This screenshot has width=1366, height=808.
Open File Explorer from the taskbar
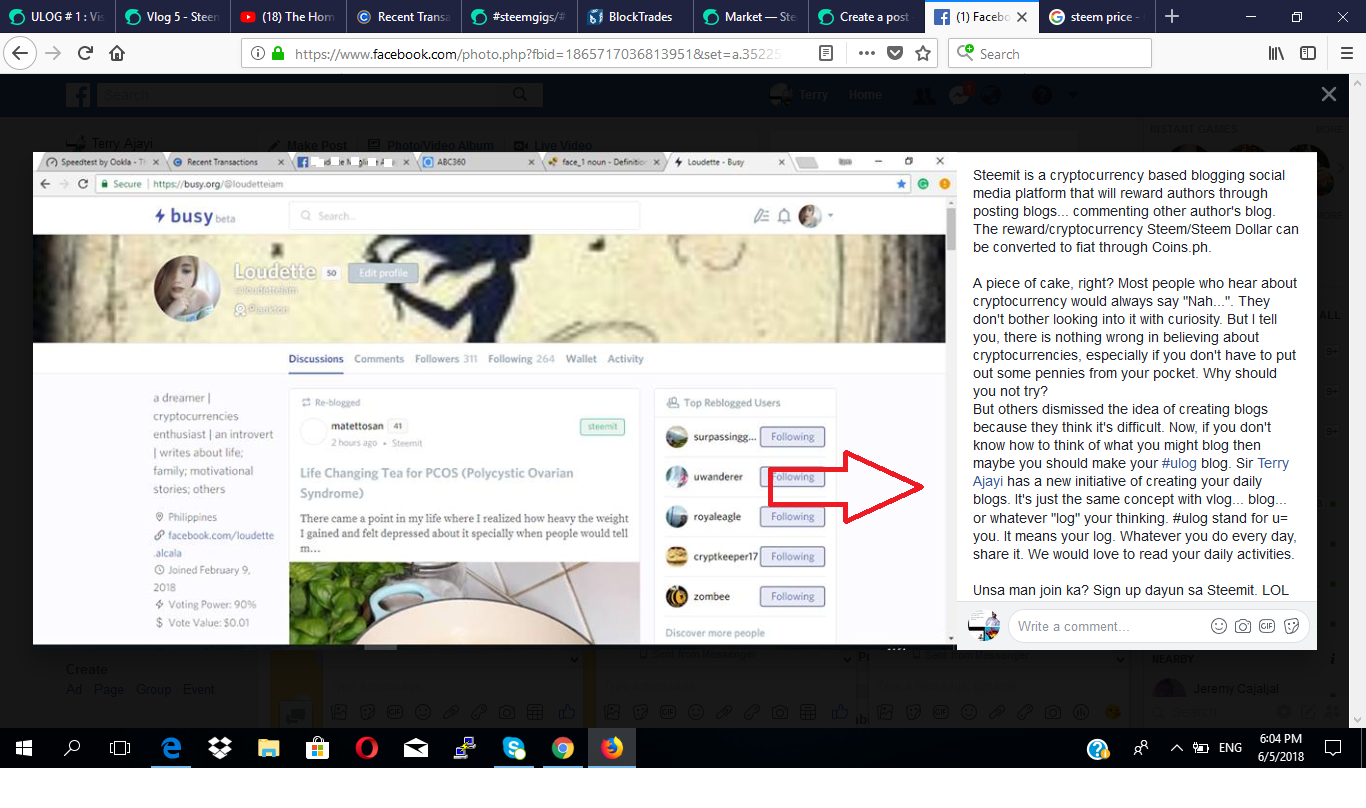point(269,748)
